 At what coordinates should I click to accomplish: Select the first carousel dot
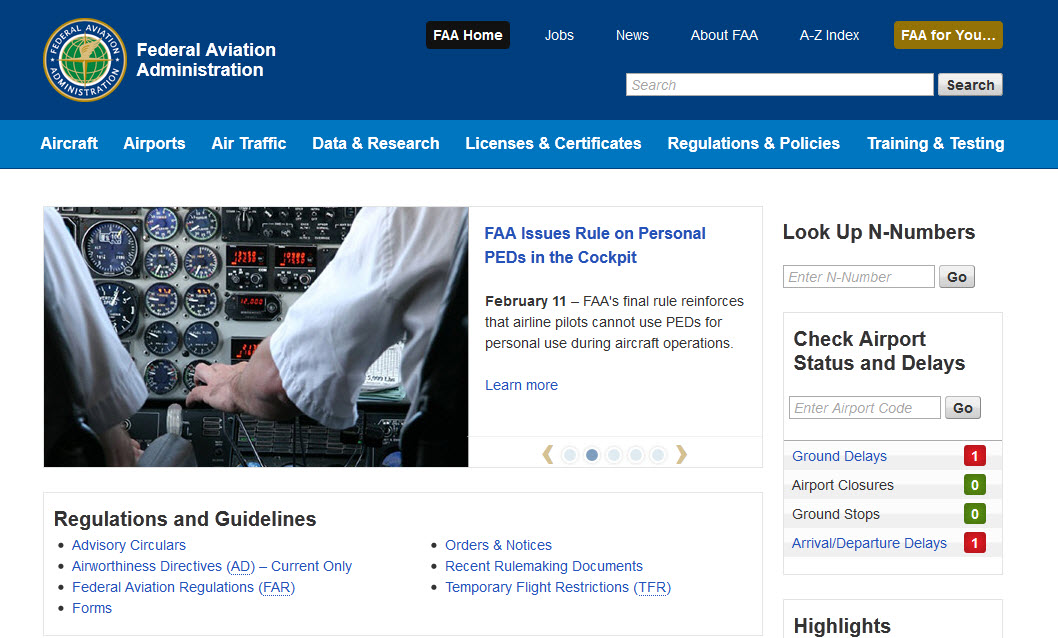(x=570, y=455)
